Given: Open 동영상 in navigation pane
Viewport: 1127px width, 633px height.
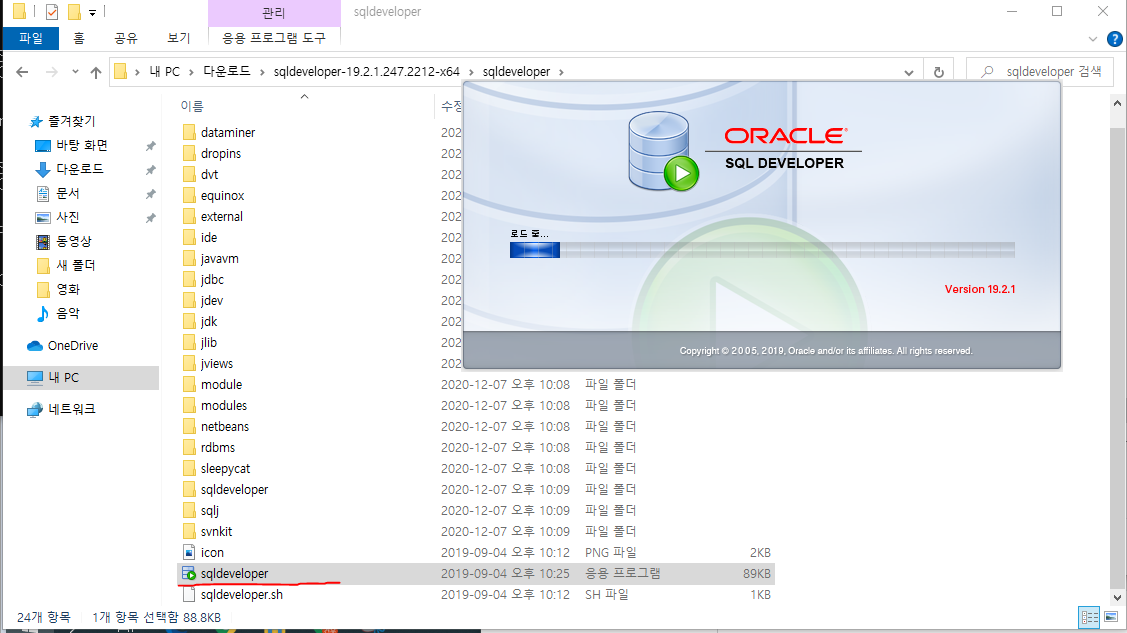Looking at the screenshot, I should pyautogui.click(x=74, y=241).
